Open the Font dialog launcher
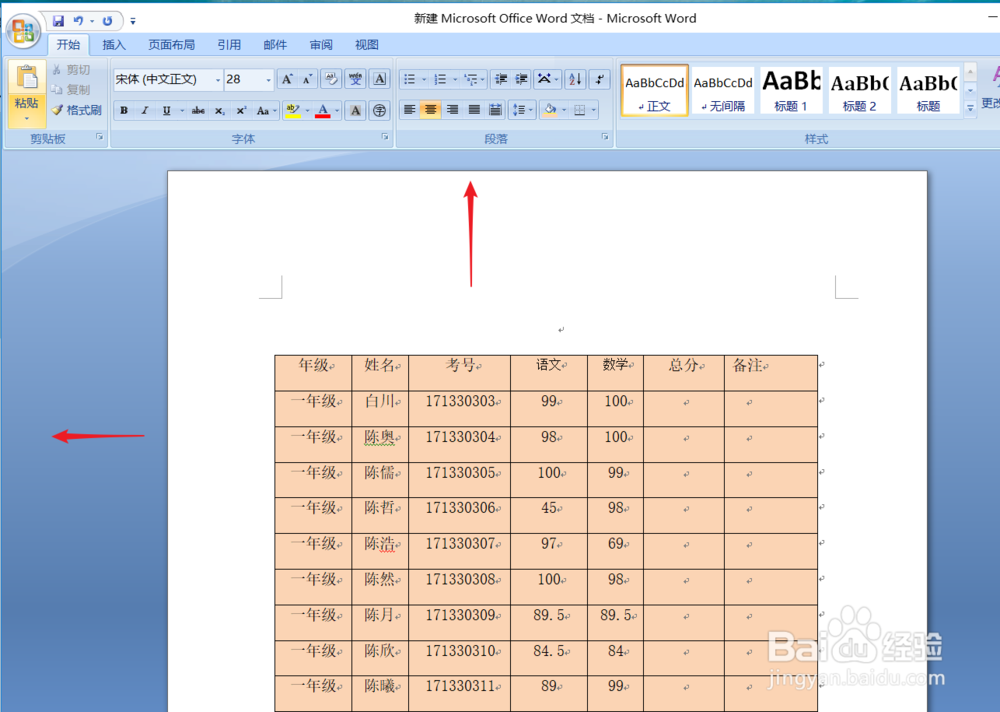 point(385,137)
